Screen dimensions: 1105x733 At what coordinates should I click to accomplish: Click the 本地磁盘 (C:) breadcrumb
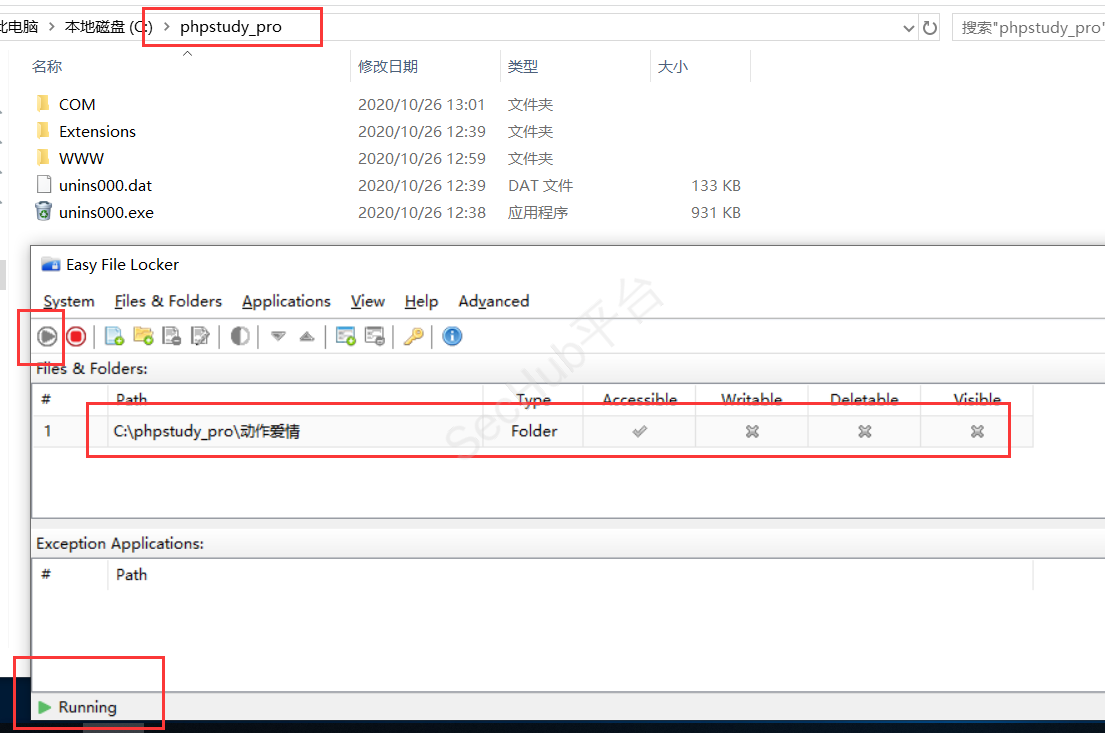(x=109, y=27)
